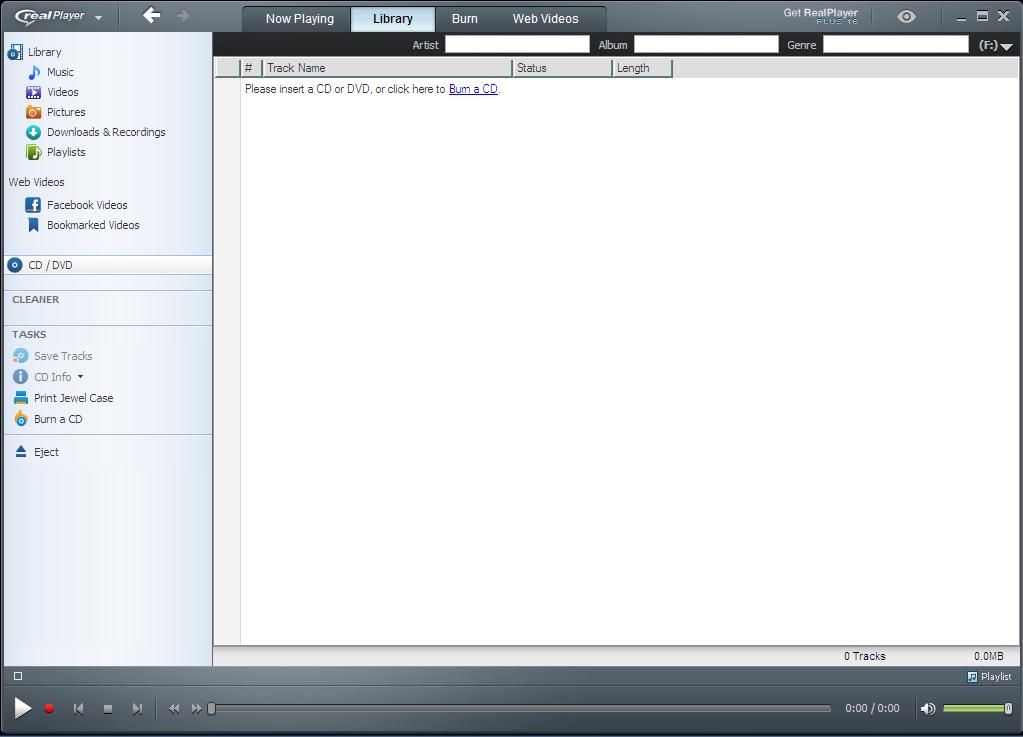Toggle the eye privacy mode icon
Image resolution: width=1023 pixels, height=737 pixels.
click(x=906, y=17)
